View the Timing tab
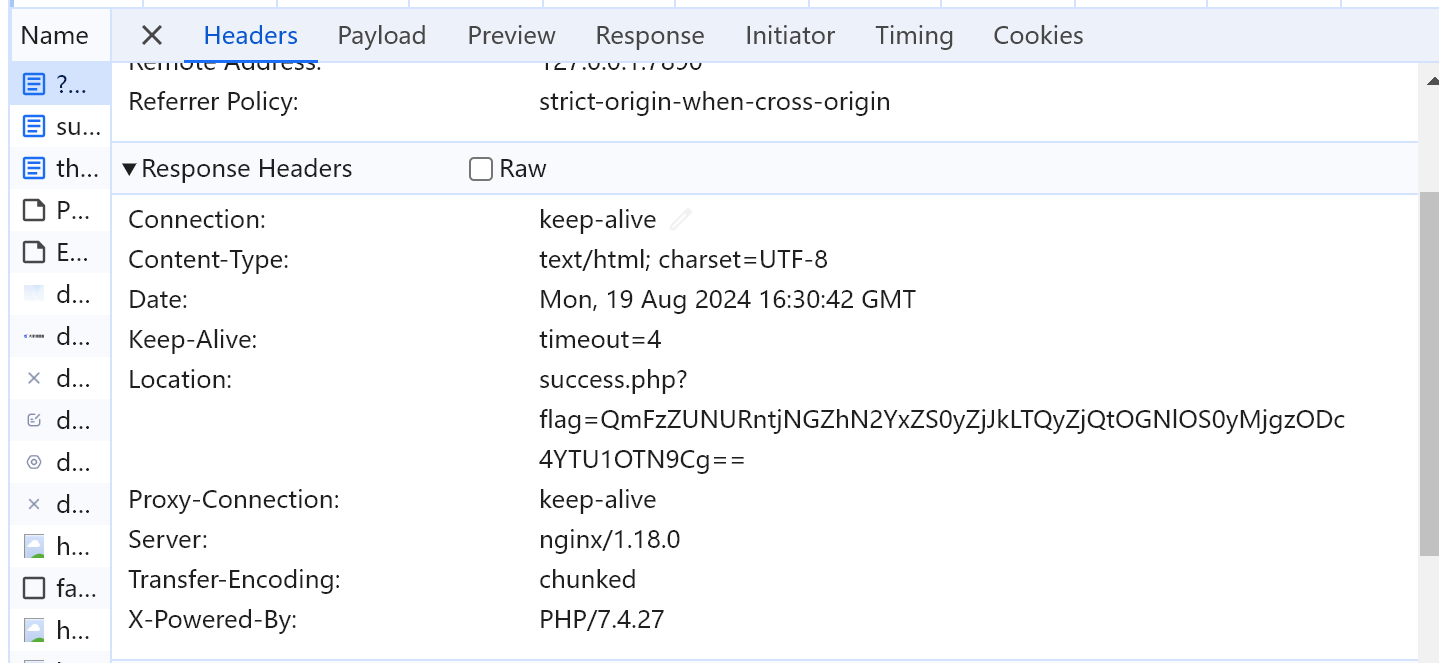1439x663 pixels. pyautogui.click(x=914, y=36)
